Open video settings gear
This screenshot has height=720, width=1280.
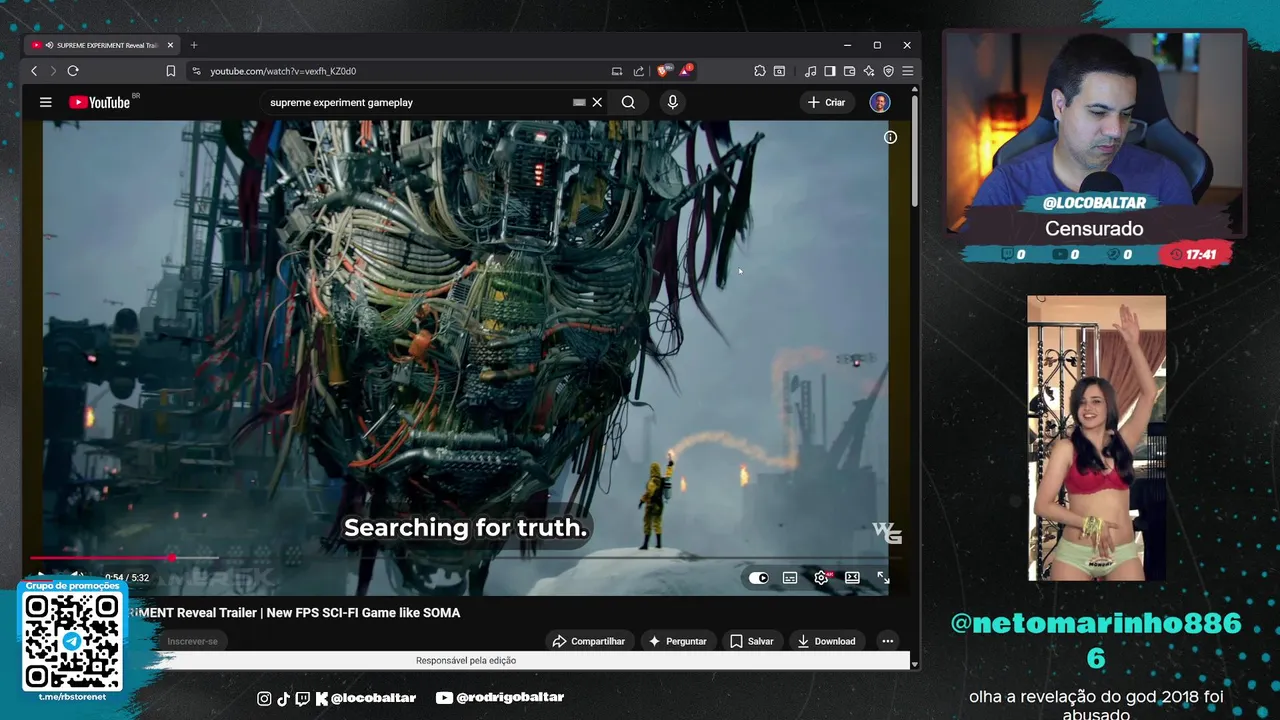[821, 578]
